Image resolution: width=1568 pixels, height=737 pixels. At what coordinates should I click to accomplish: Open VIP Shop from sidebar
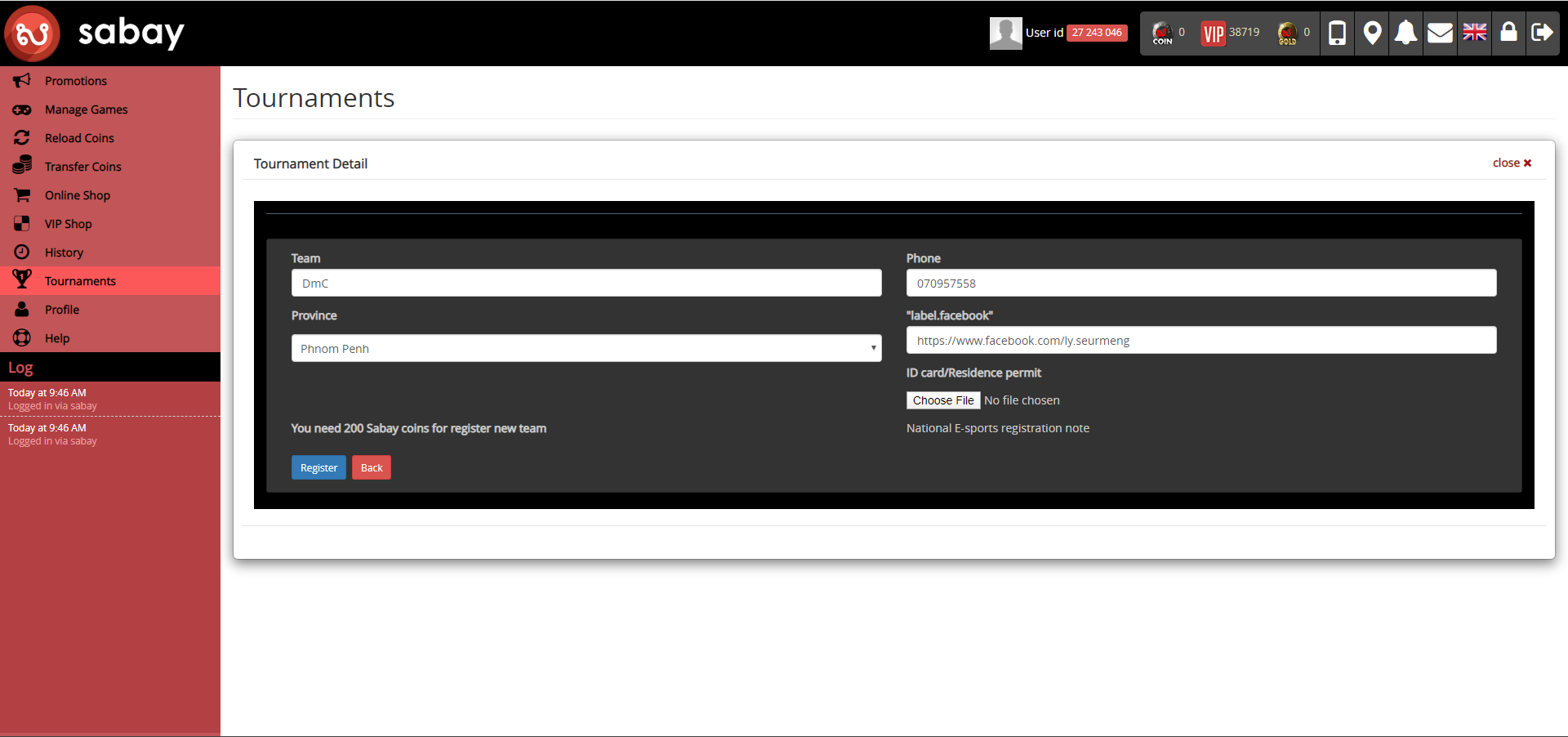(x=68, y=224)
